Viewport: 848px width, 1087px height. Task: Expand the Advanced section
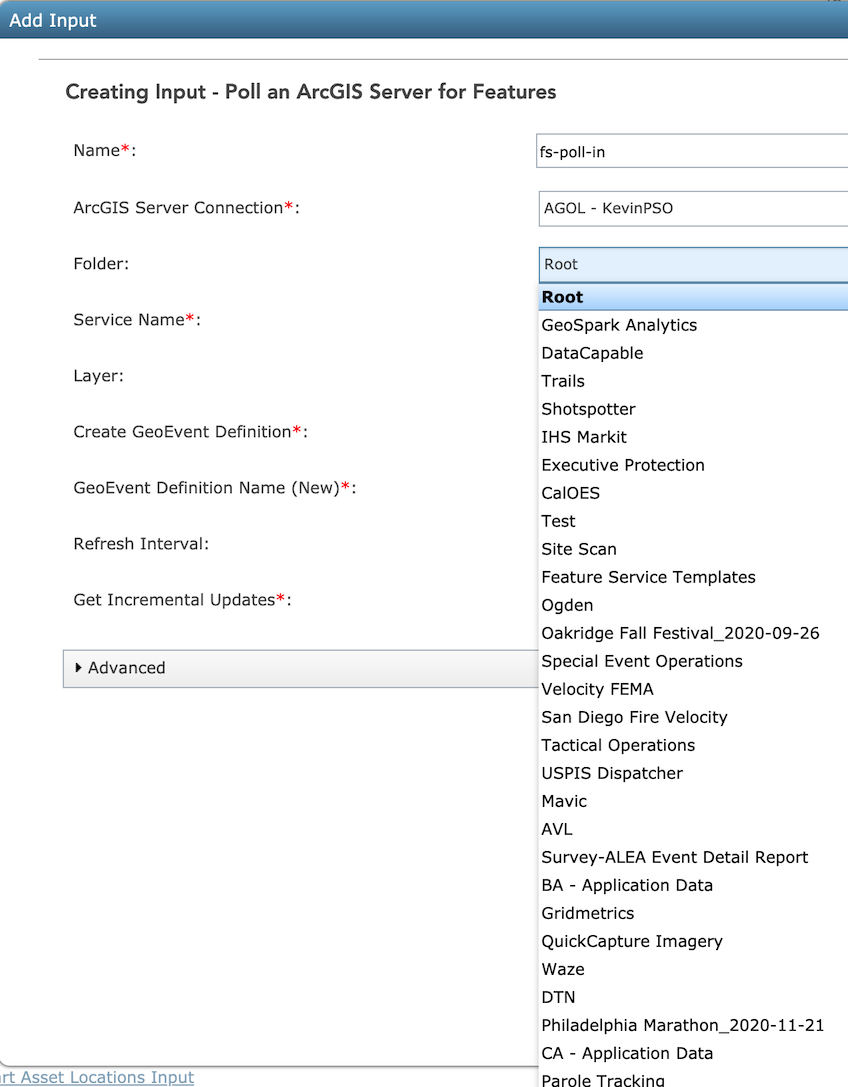coord(300,668)
